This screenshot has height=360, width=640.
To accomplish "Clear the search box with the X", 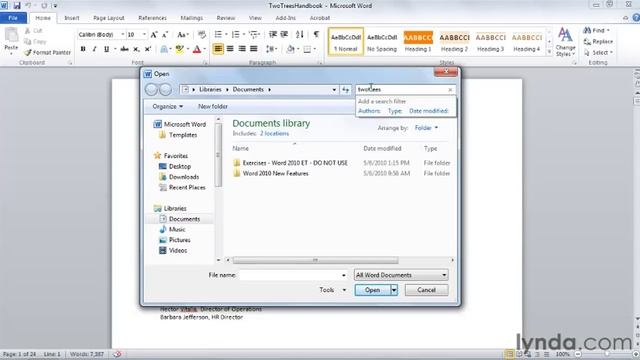I will (450, 90).
